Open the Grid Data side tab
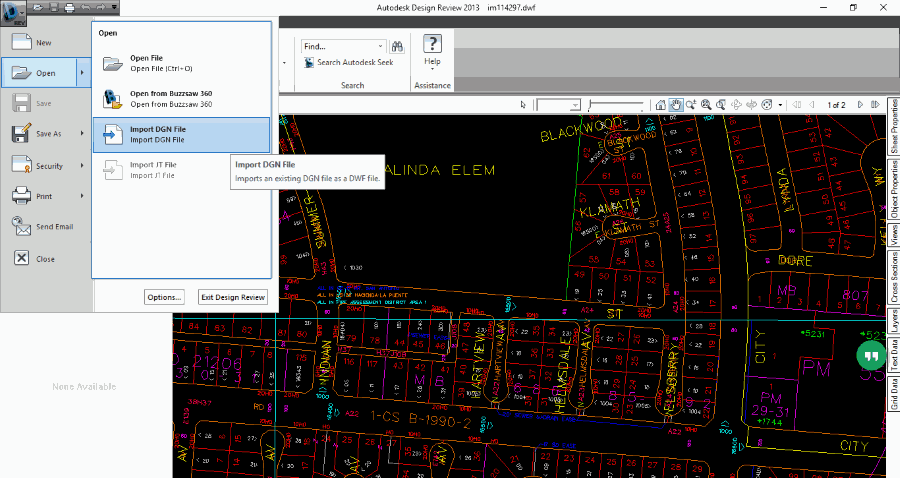This screenshot has height=478, width=900. point(894,393)
